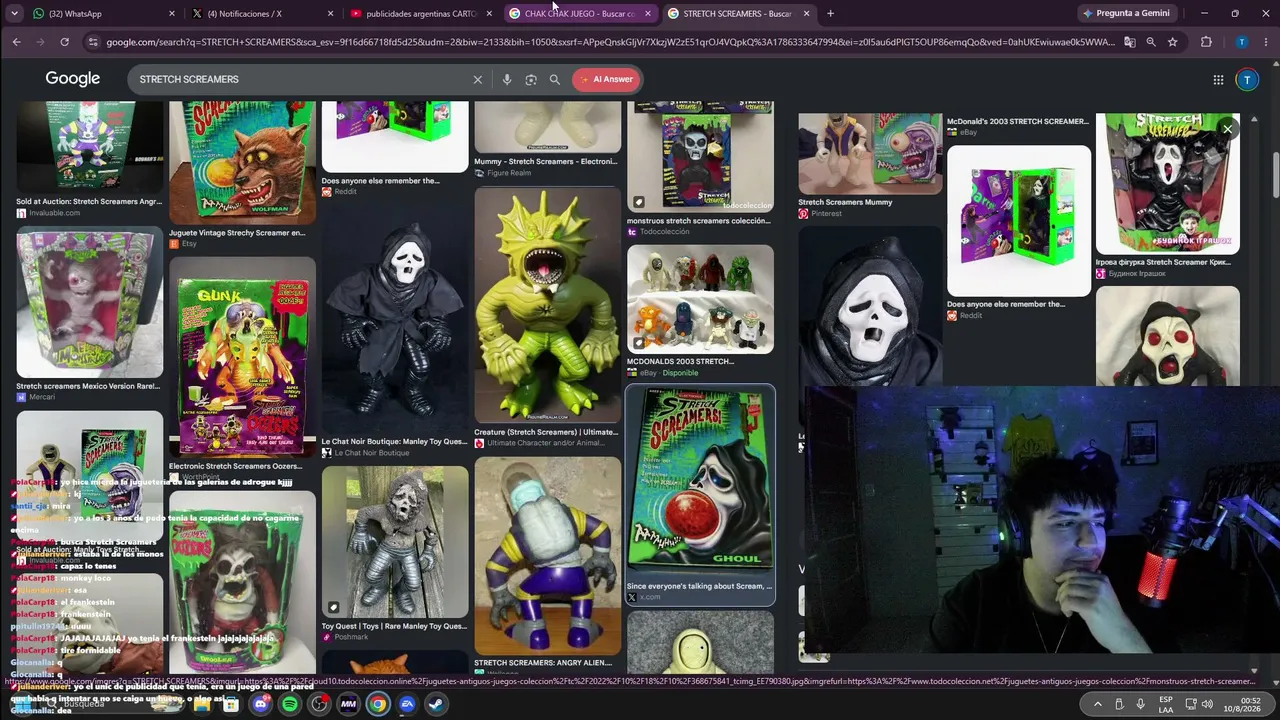Open the Google apps grid
The height and width of the screenshot is (720, 1280).
[1218, 79]
